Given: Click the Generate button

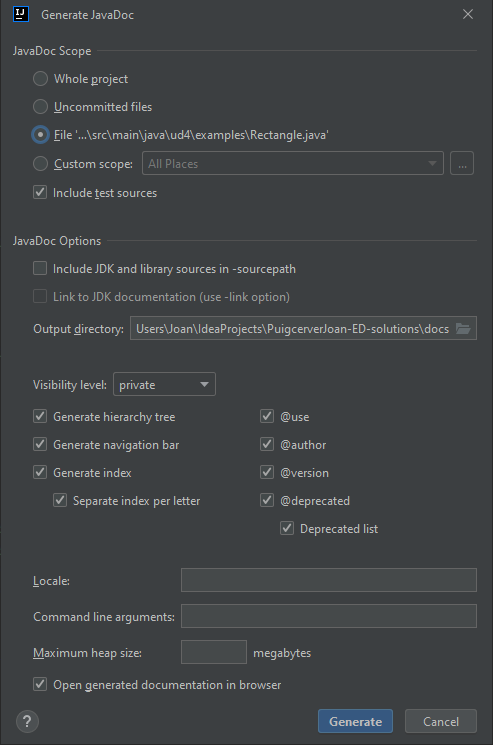Looking at the screenshot, I should pos(355,721).
